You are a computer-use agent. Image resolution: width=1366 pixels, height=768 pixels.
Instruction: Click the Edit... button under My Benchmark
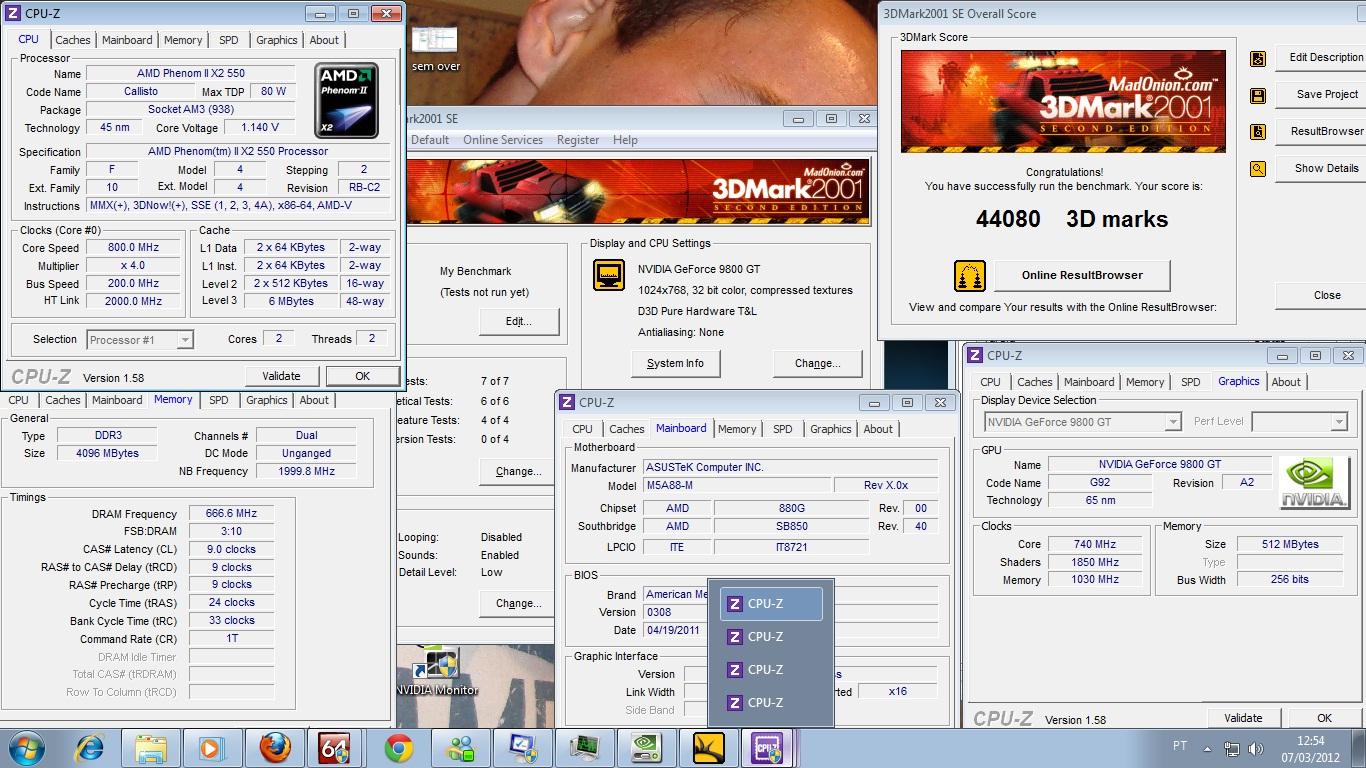518,321
